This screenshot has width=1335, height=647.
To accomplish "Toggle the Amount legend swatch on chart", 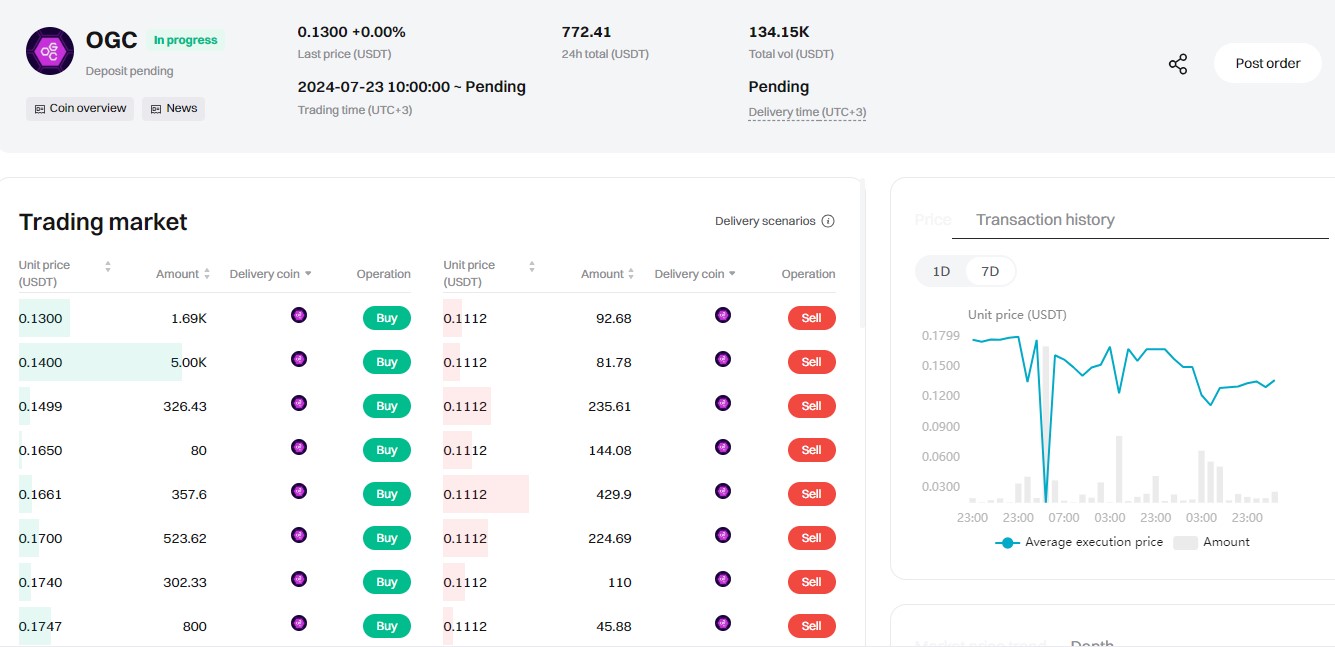I will [x=1185, y=542].
